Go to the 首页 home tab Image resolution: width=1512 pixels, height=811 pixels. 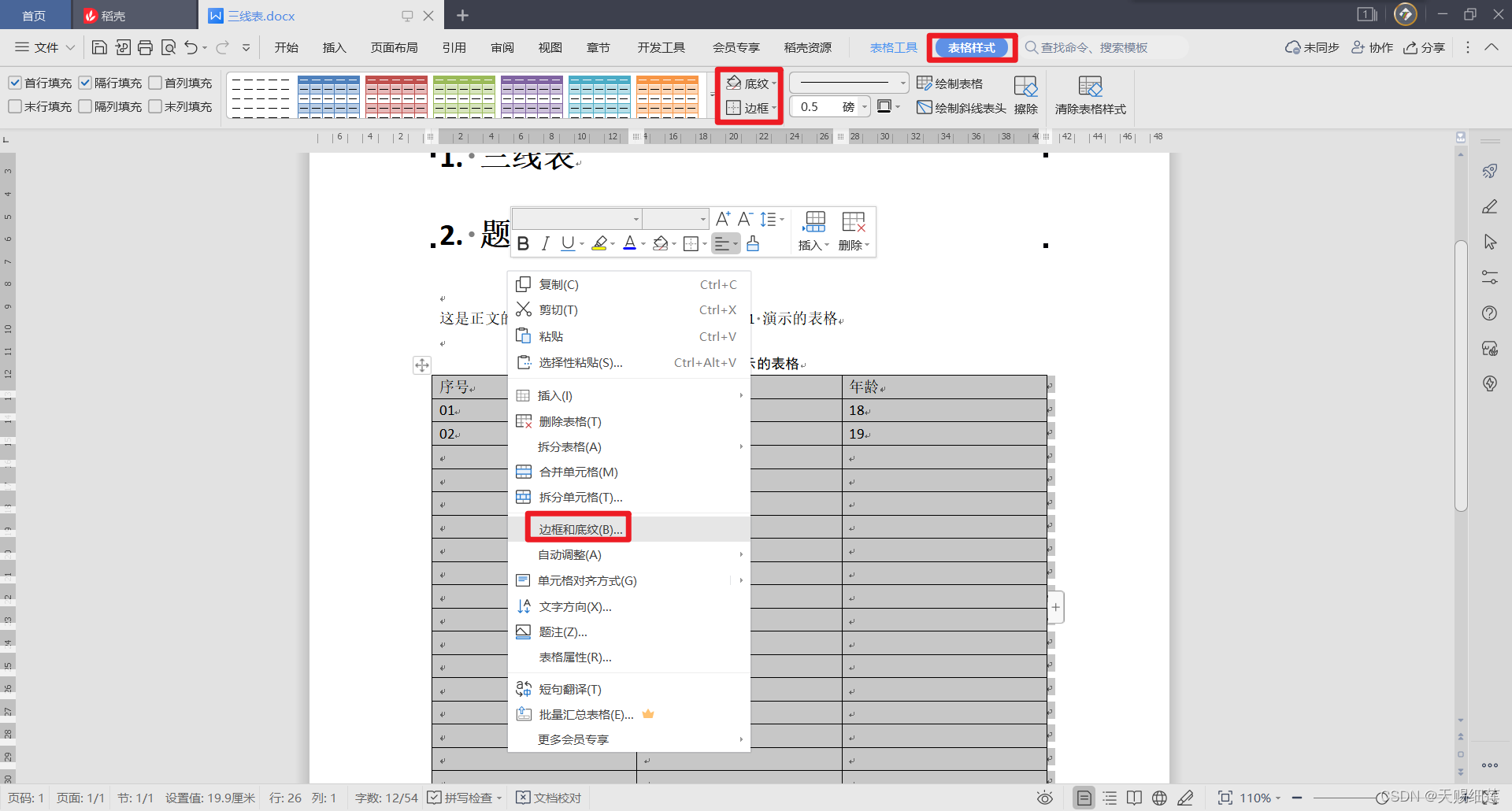click(x=34, y=16)
